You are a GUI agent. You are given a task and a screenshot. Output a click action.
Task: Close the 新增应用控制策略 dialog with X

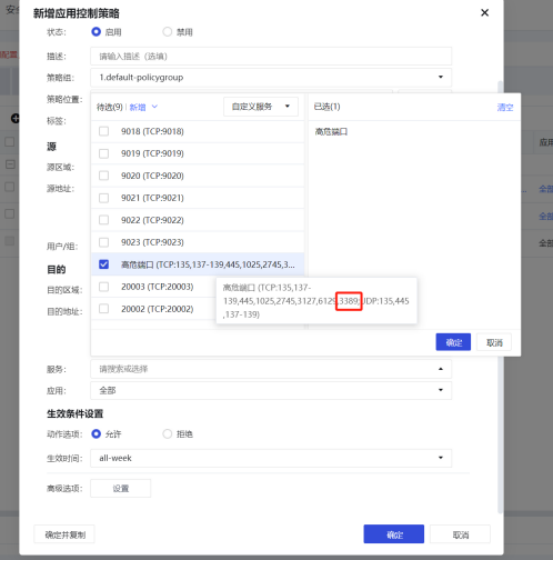pos(485,13)
